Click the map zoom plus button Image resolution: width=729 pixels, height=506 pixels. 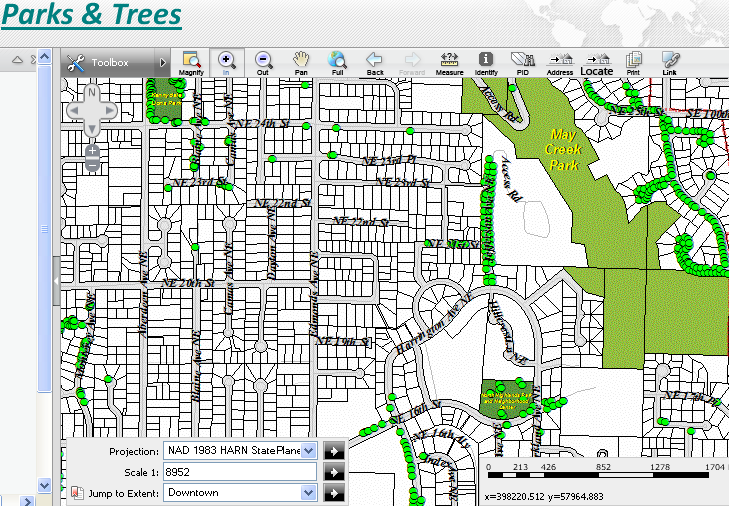(91, 150)
